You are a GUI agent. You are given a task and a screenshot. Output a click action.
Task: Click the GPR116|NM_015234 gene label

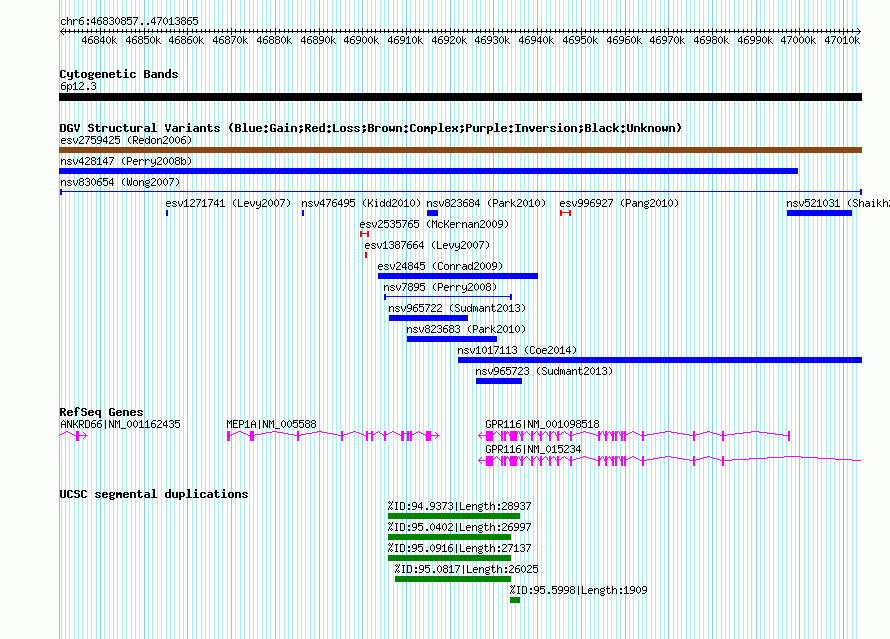click(x=534, y=449)
